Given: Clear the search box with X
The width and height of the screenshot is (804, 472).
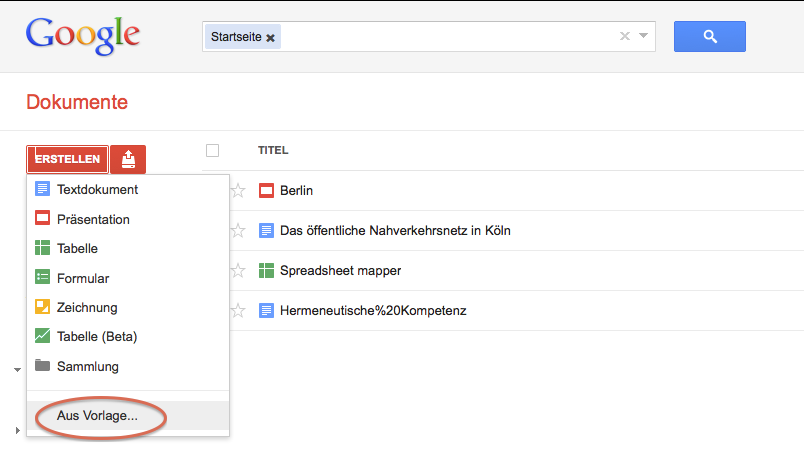Looking at the screenshot, I should tap(625, 36).
